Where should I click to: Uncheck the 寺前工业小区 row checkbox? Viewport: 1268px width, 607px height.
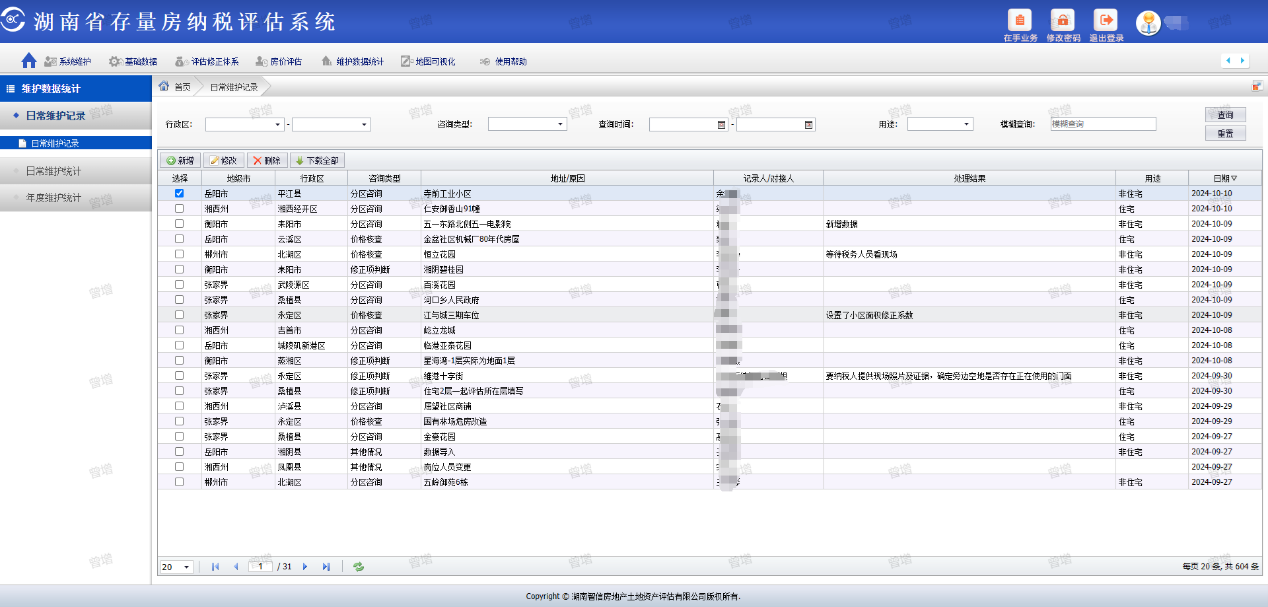click(179, 193)
